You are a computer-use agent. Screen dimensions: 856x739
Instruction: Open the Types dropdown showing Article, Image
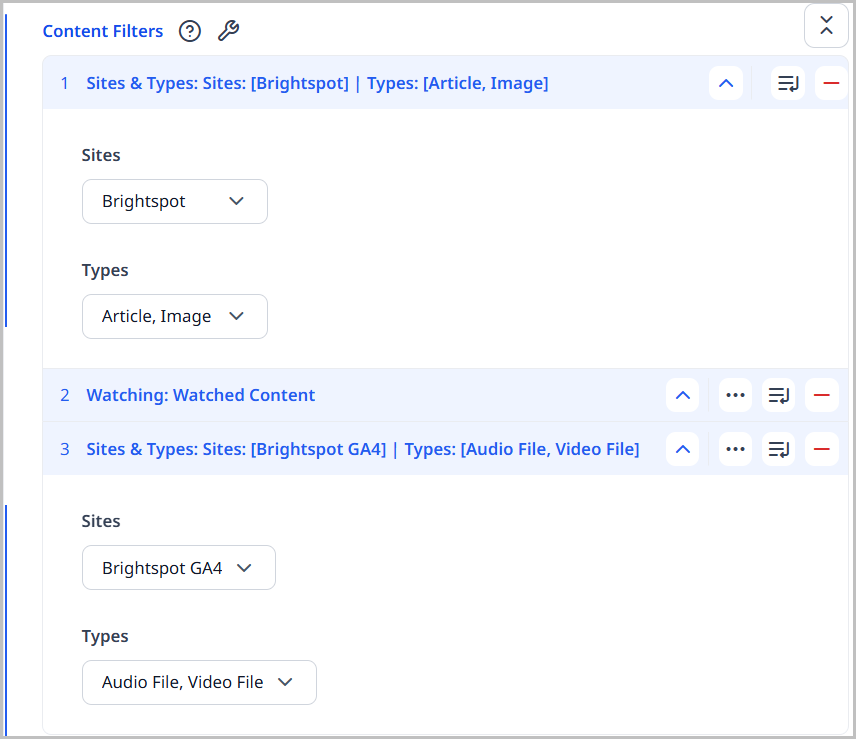(x=174, y=316)
